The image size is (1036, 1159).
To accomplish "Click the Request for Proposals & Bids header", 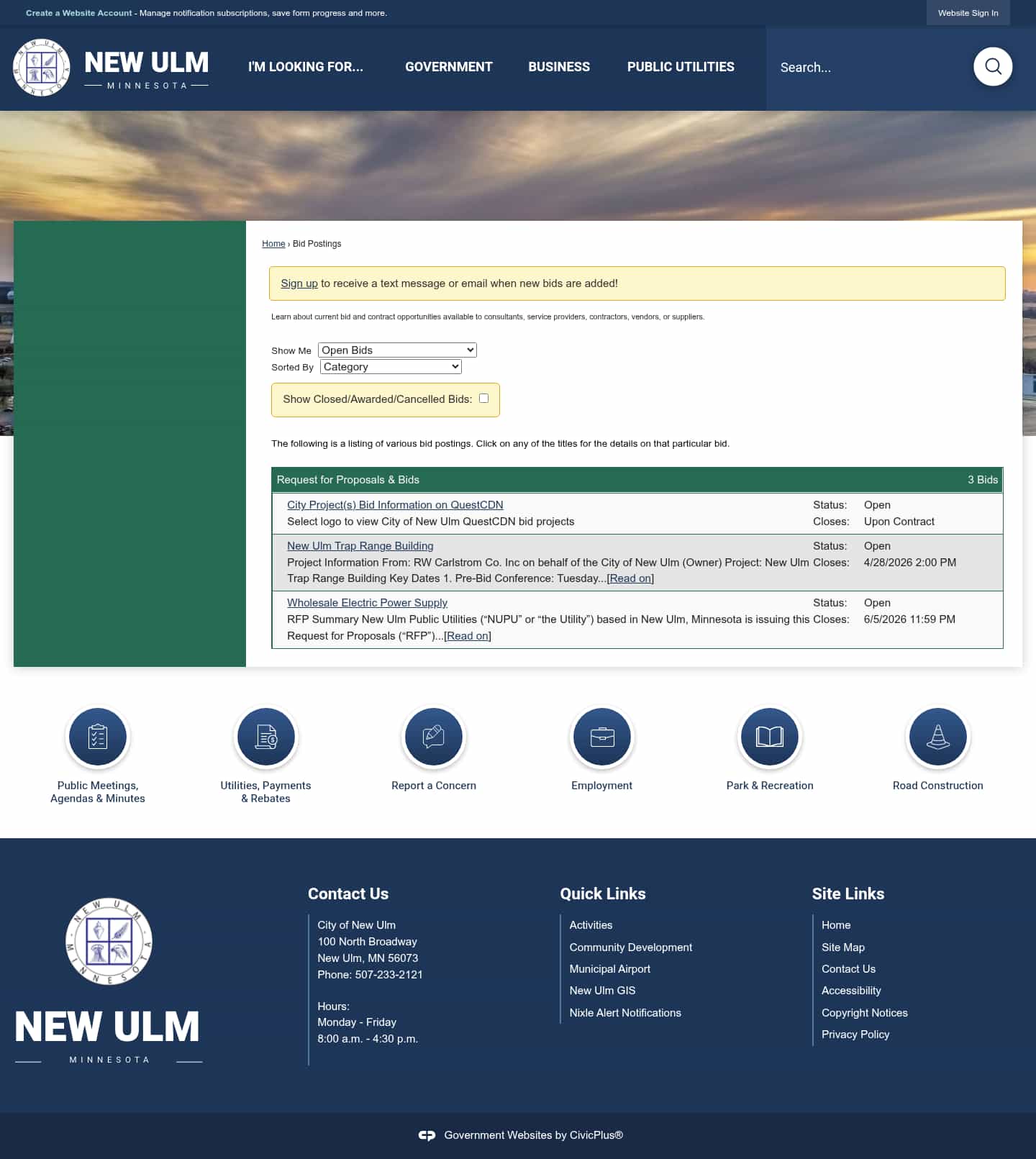I will [x=348, y=480].
